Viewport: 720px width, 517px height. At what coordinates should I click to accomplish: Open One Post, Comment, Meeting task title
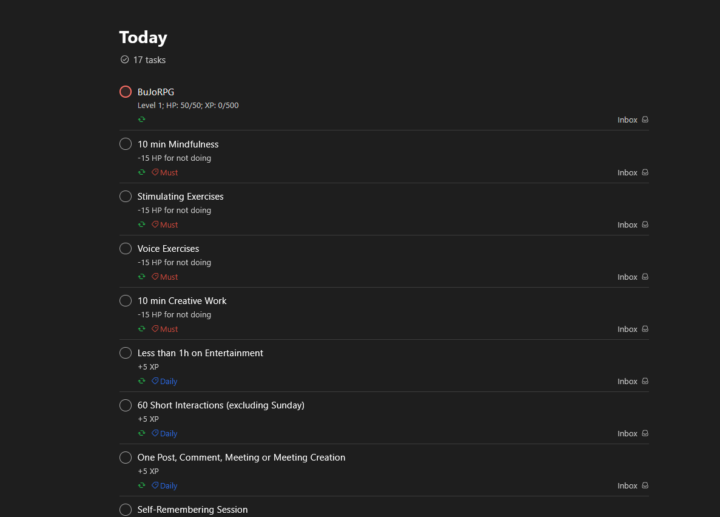[241, 457]
